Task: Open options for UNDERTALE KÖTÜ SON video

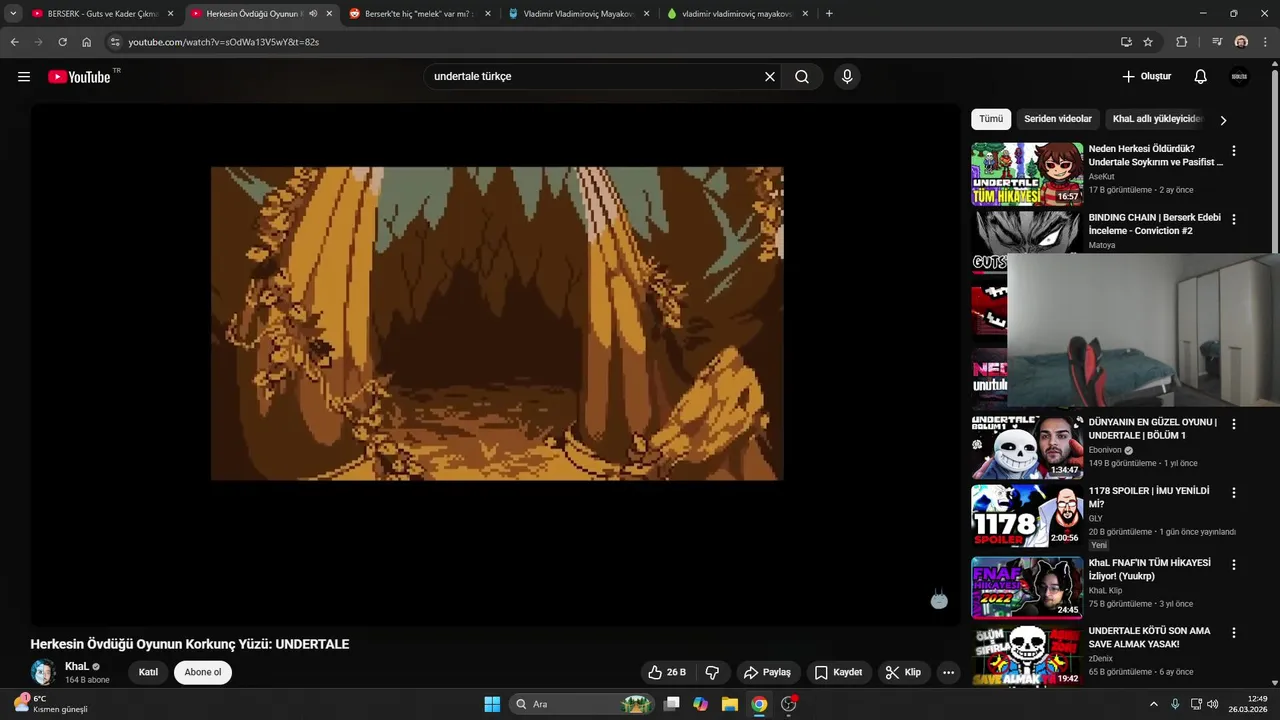Action: 1234,633
